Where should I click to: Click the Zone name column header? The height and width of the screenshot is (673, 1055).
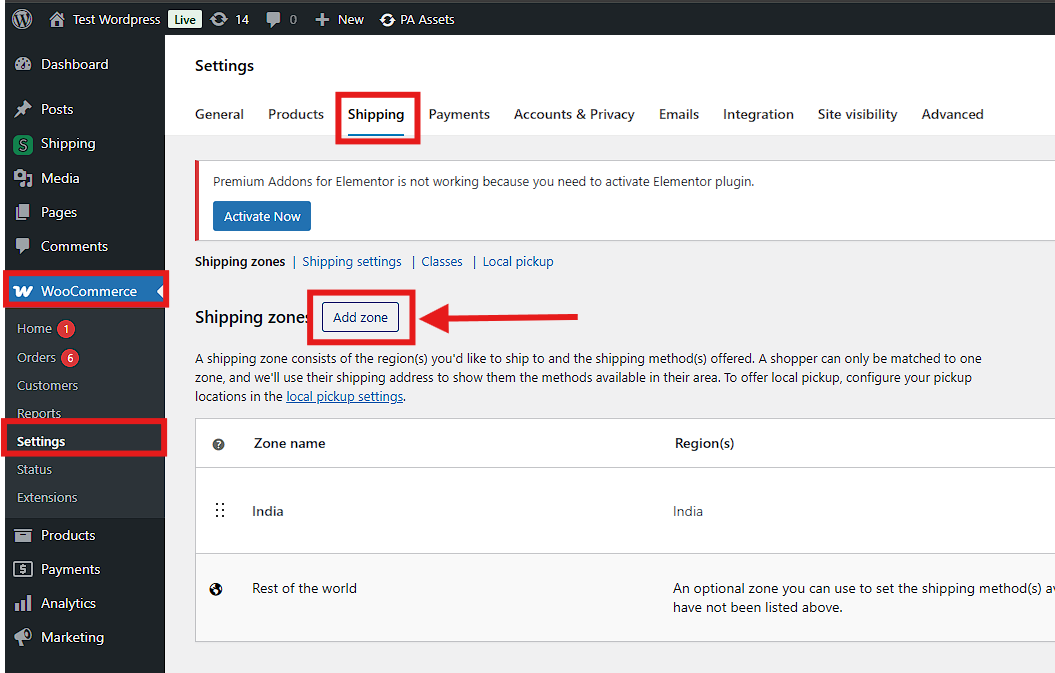click(289, 444)
